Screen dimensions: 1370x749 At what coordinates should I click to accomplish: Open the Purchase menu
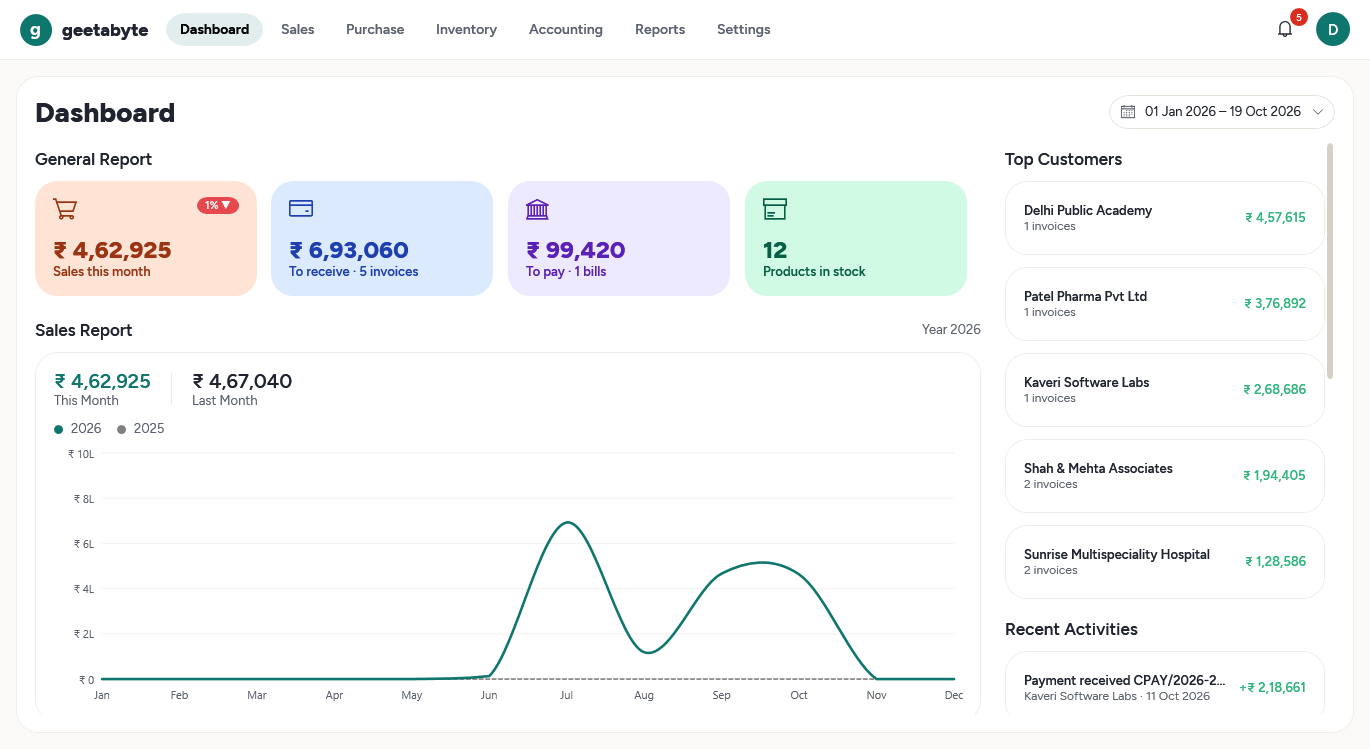pyautogui.click(x=375, y=30)
